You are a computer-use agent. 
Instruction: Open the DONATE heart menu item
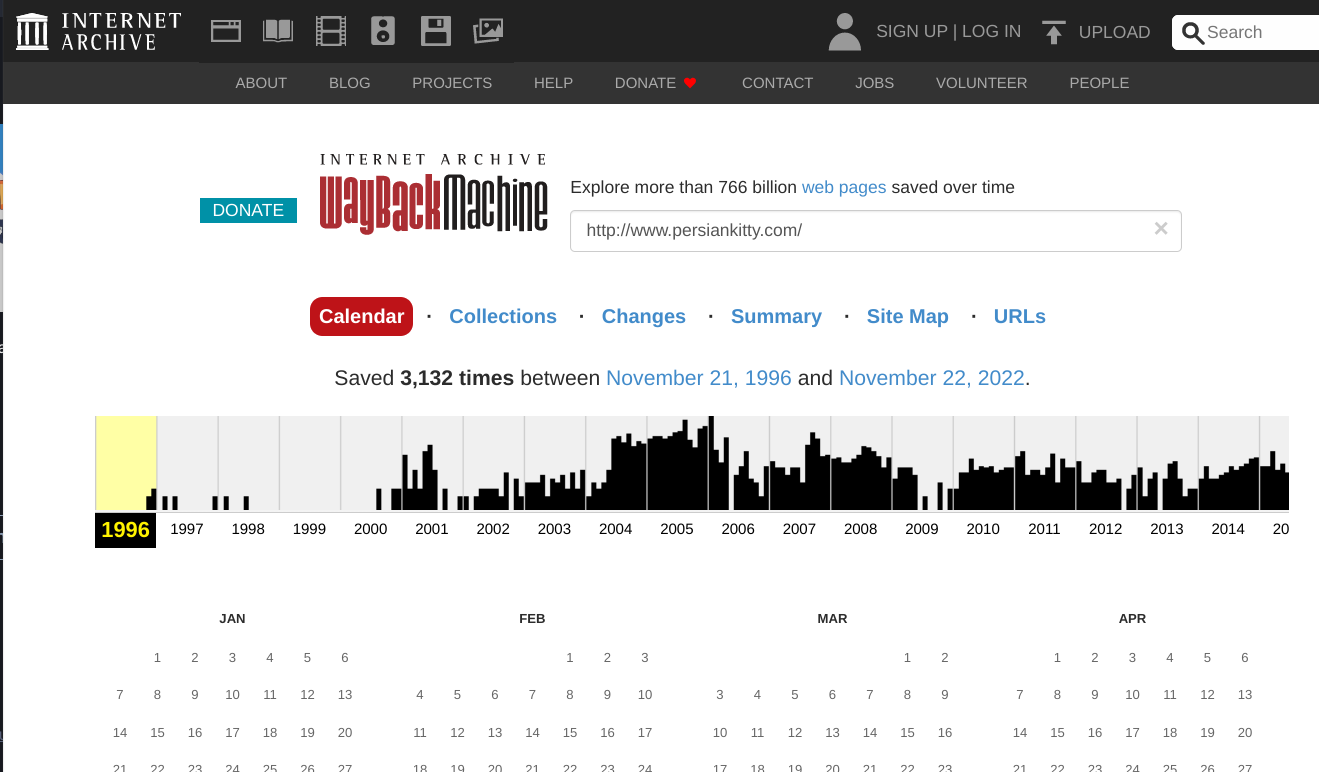click(x=655, y=83)
